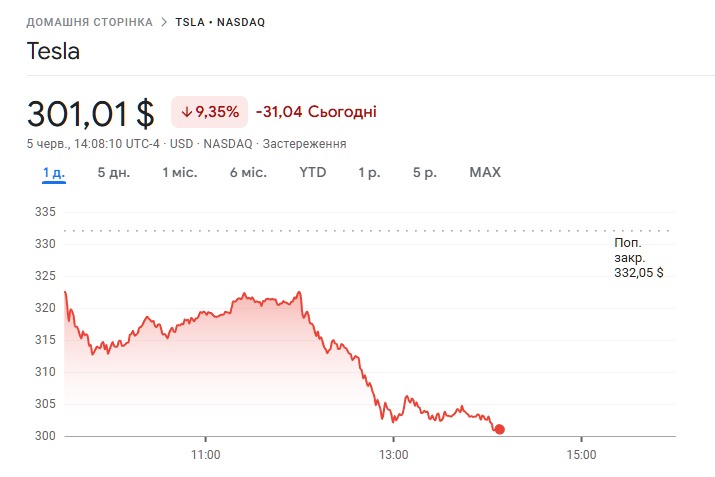
Task: Click the -31,04 Сьогодні change text
Action: click(316, 111)
